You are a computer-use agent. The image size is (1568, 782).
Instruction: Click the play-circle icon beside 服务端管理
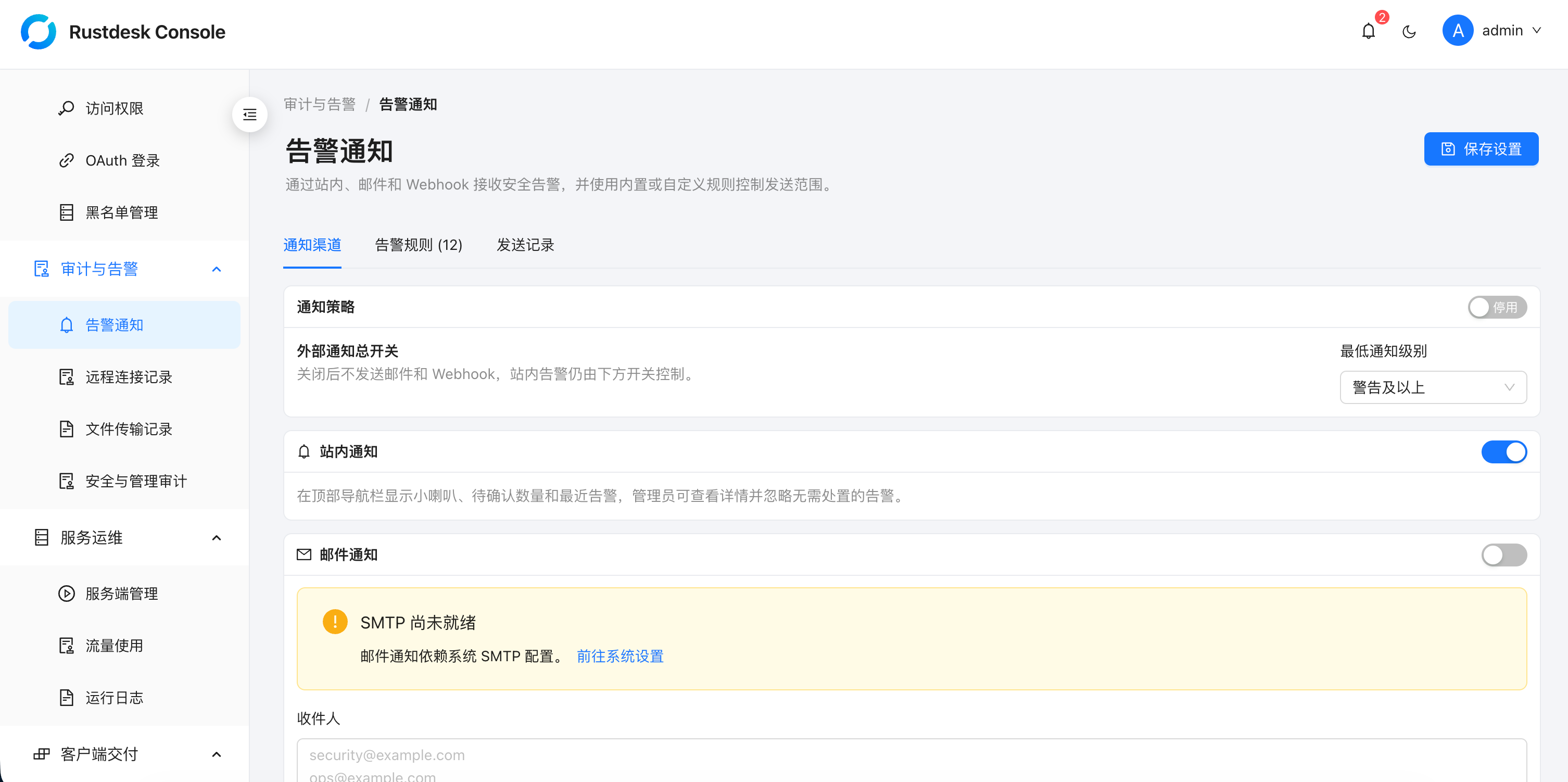(66, 594)
